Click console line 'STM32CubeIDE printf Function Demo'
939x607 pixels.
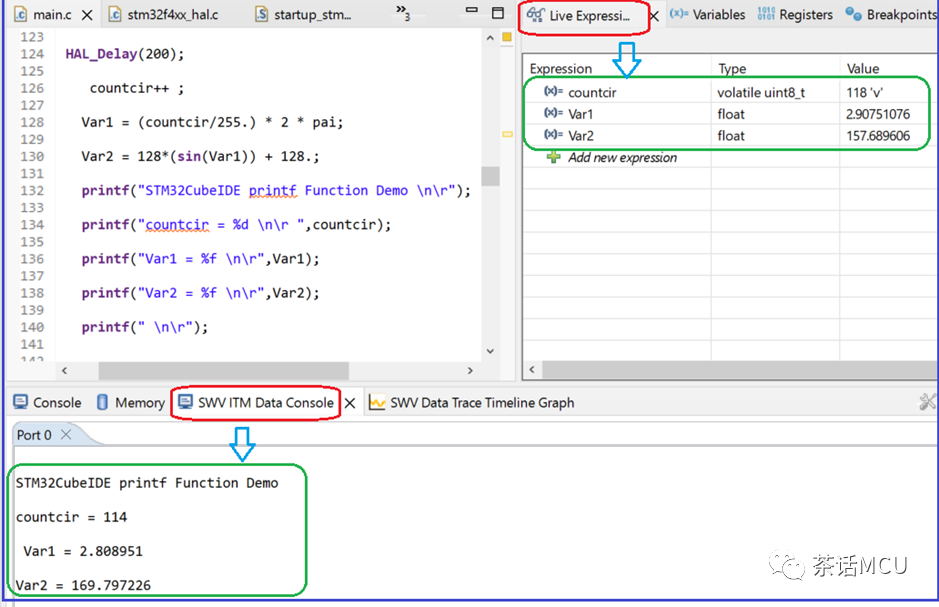pyautogui.click(x=147, y=482)
